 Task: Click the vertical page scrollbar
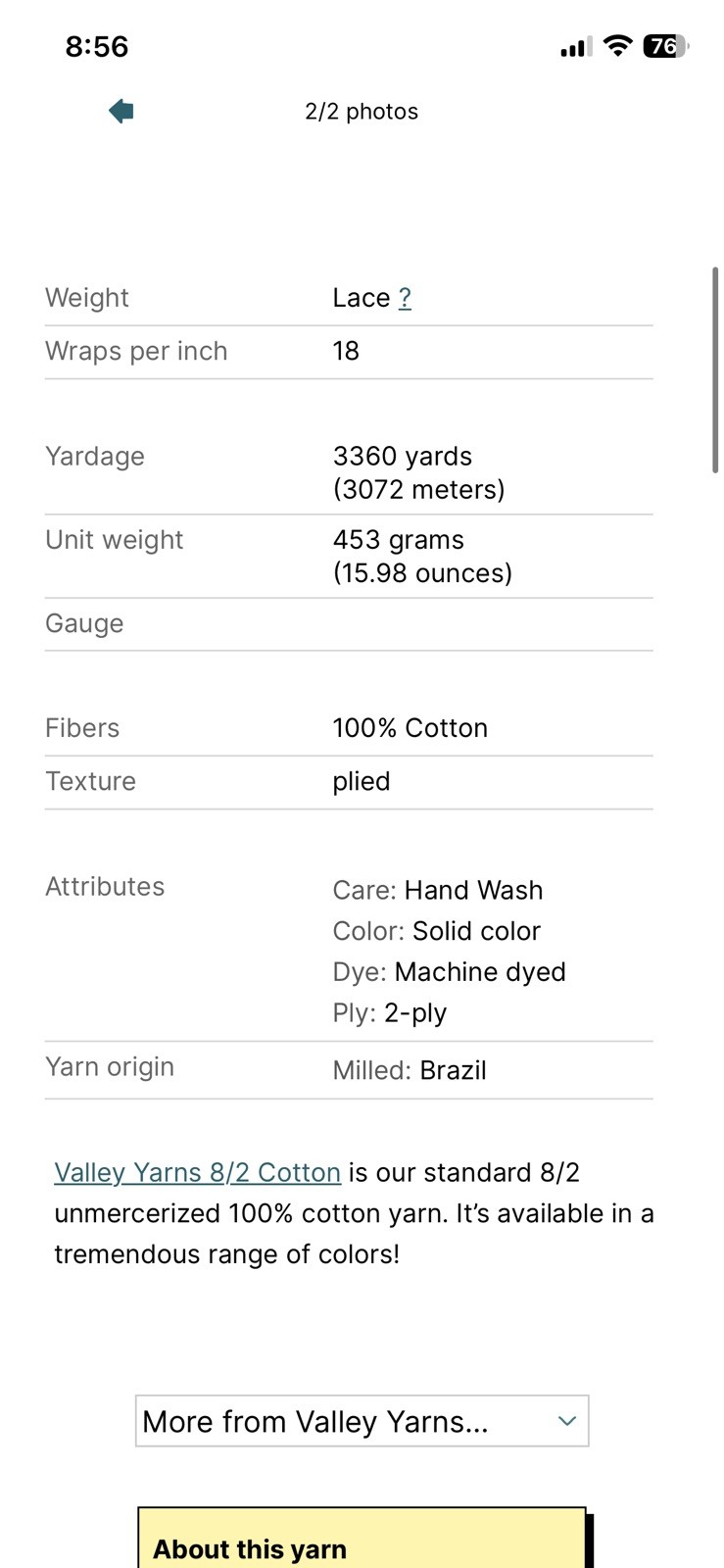715,370
